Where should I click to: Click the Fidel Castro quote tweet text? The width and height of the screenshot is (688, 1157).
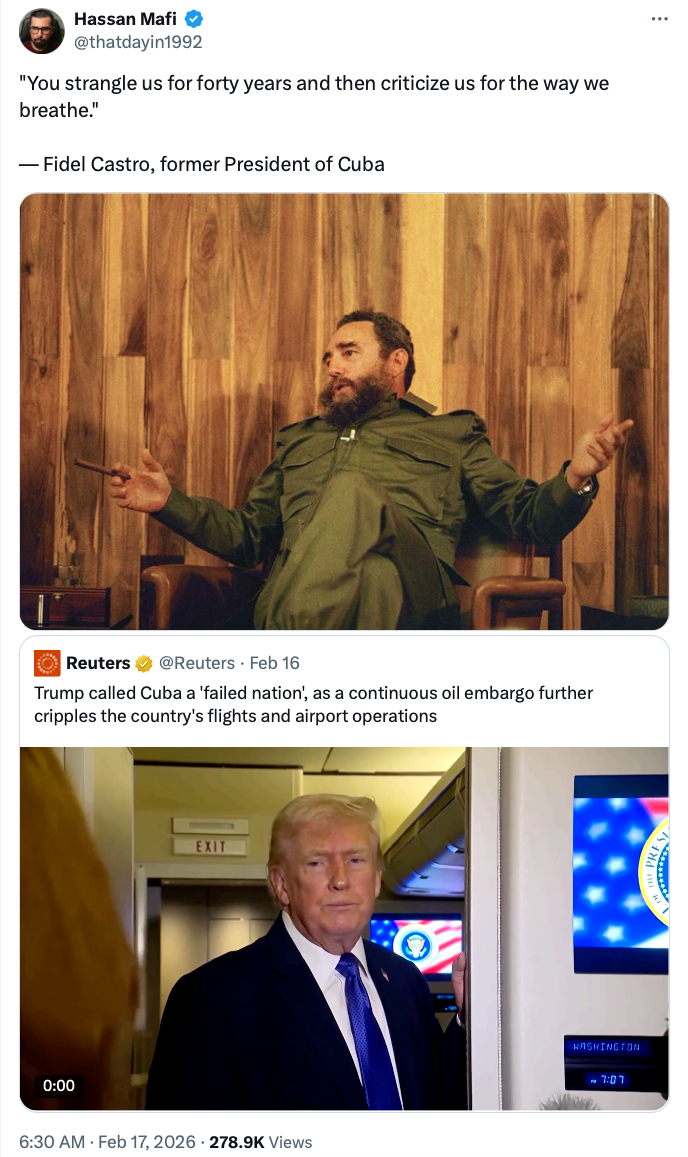click(x=314, y=123)
